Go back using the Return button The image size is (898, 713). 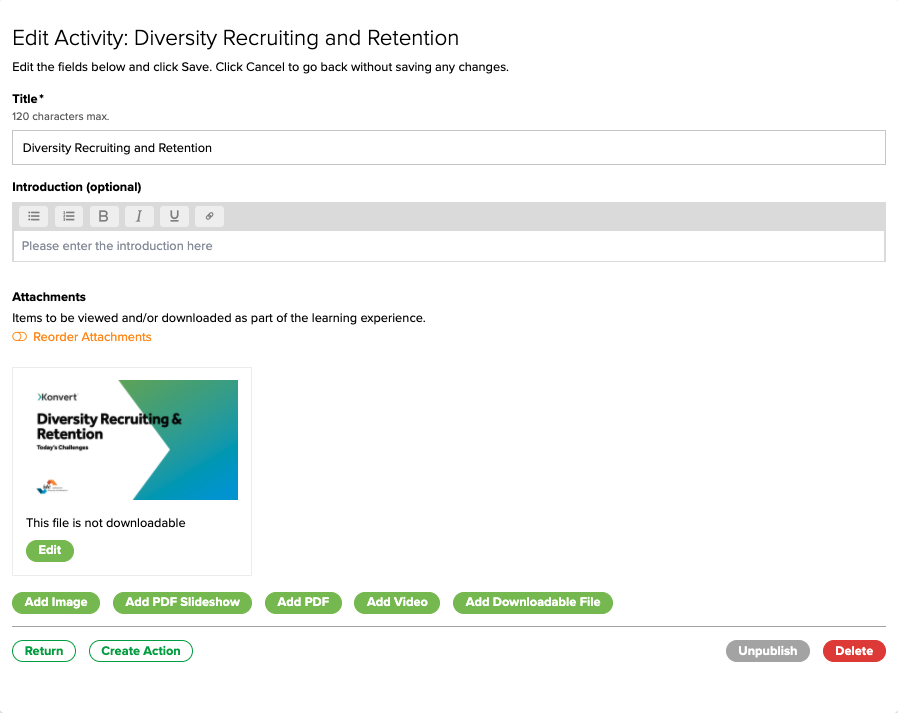44,651
